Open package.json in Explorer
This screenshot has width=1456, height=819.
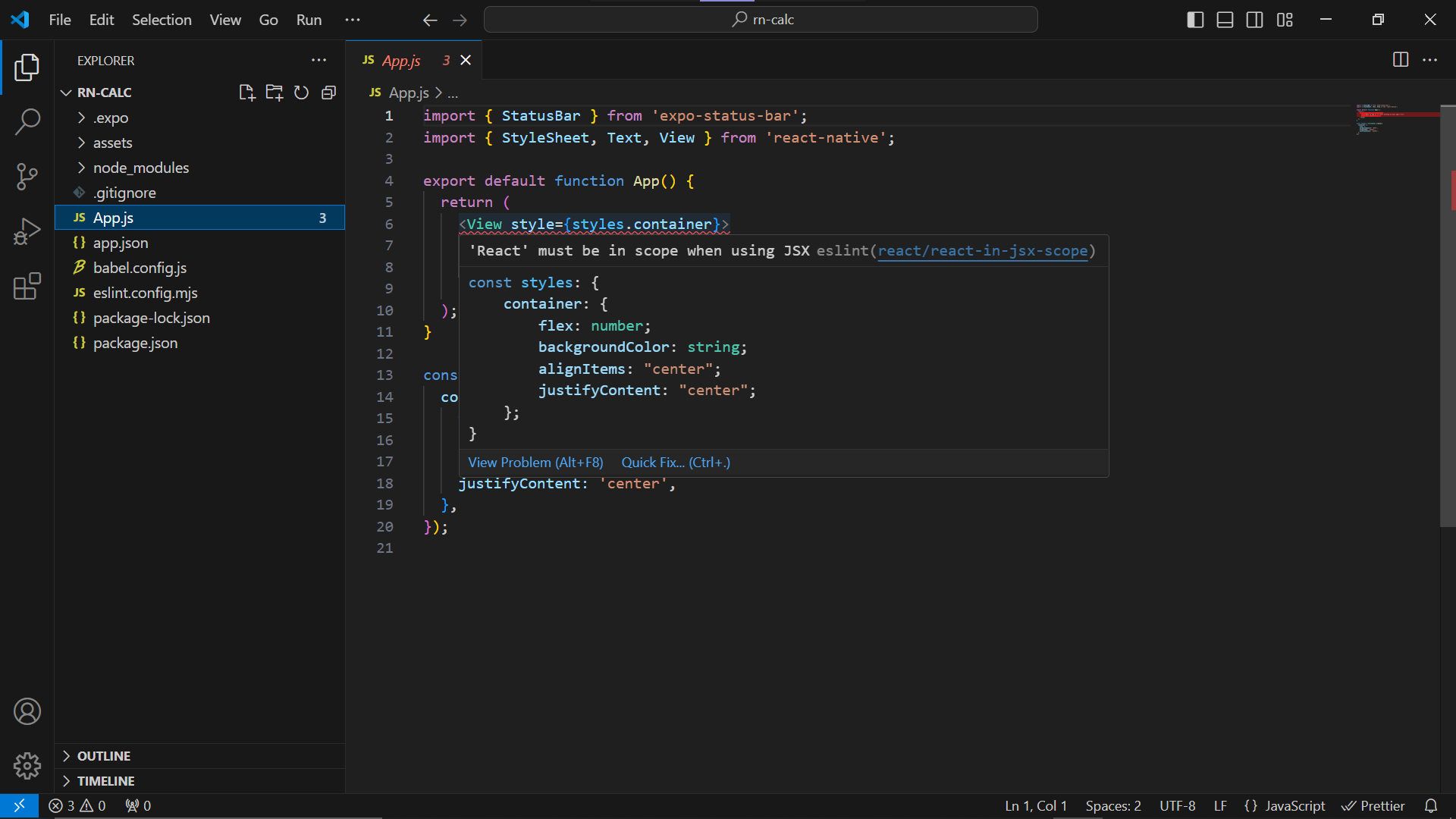(x=199, y=343)
